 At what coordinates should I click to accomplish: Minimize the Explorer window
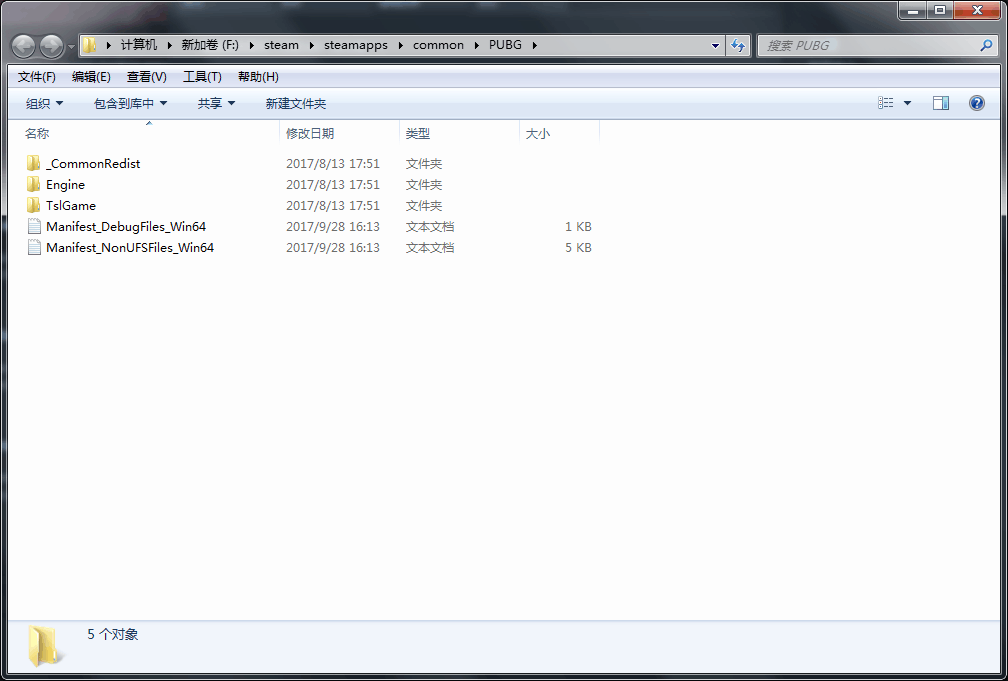pos(912,10)
